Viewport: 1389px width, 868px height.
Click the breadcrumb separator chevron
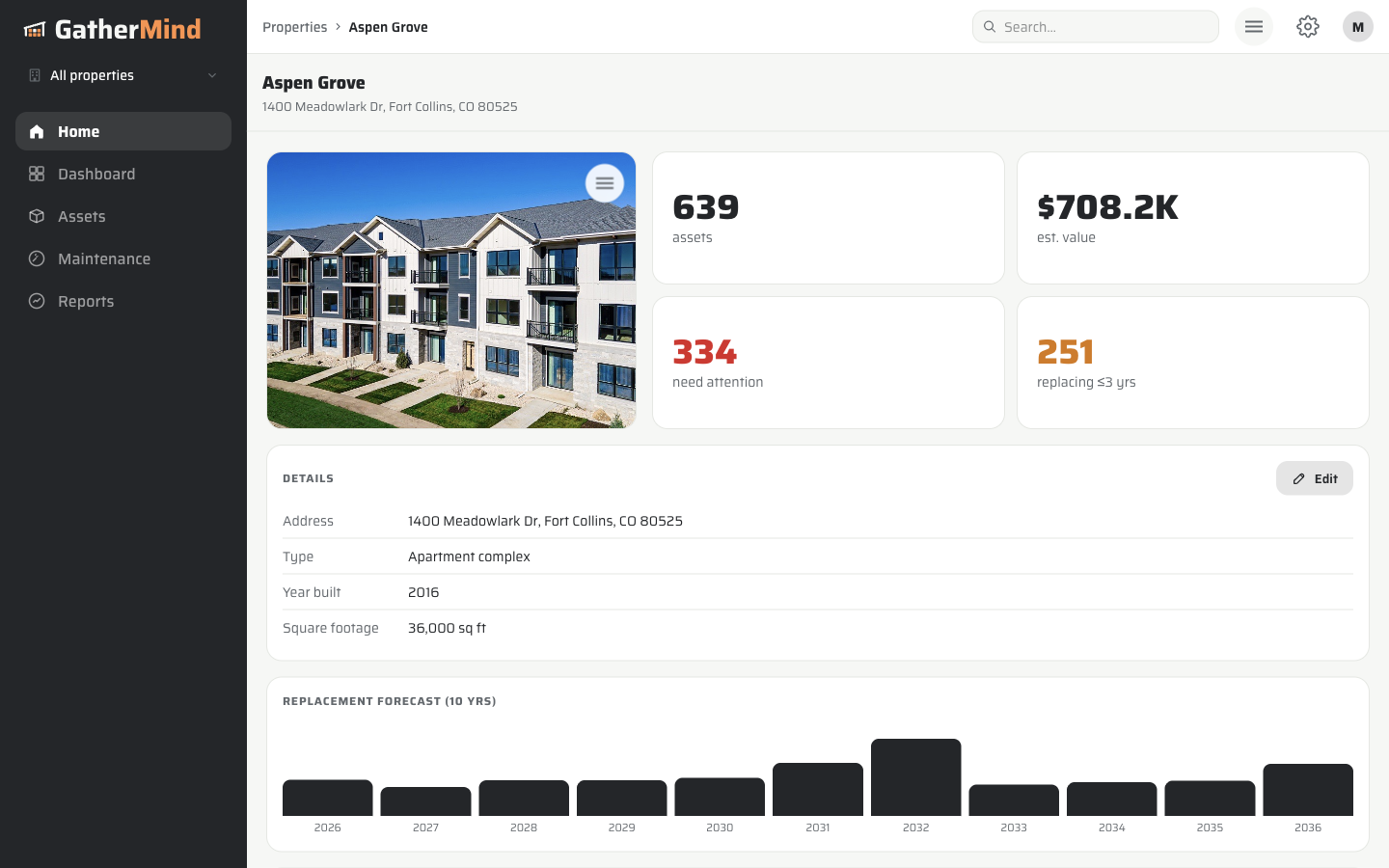tap(339, 27)
